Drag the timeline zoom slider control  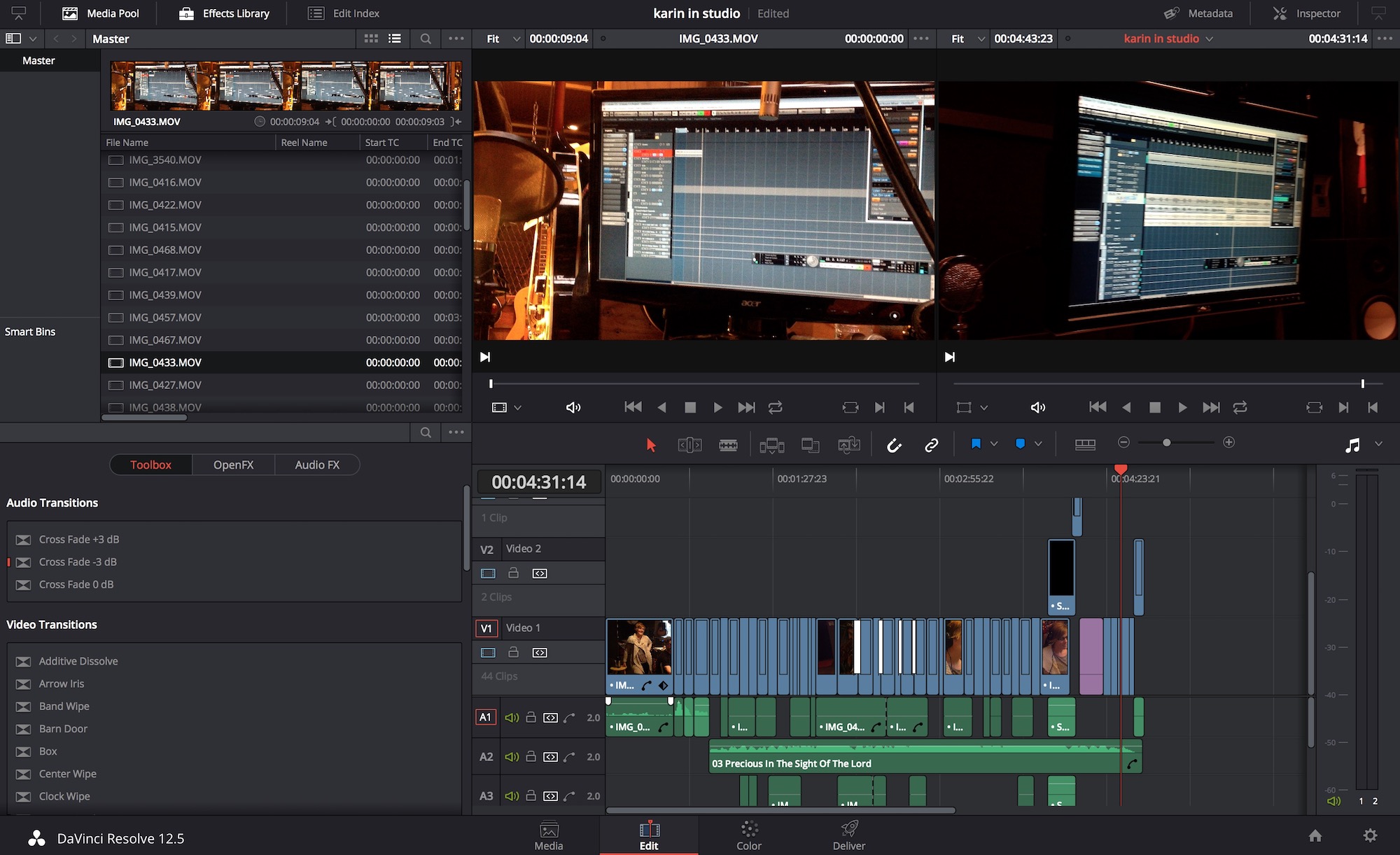[1166, 443]
